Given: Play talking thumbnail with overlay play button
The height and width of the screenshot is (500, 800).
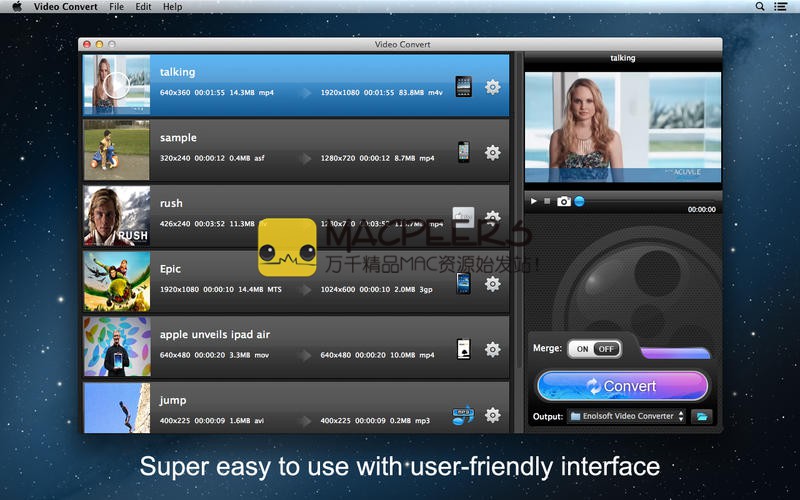Looking at the screenshot, I should (116, 85).
